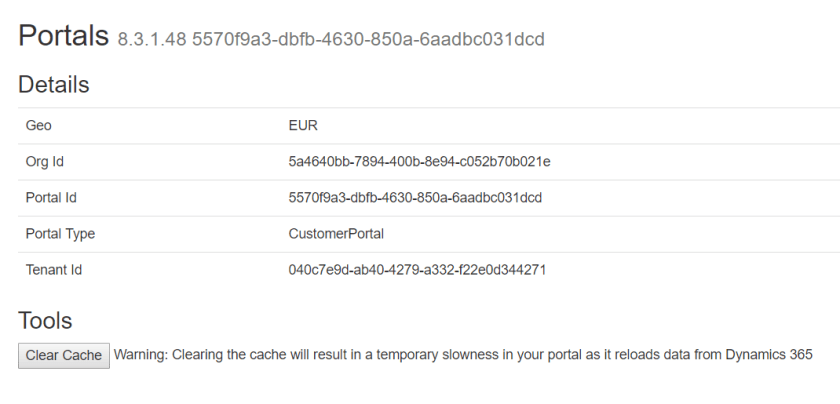Click the EUR geo value
The height and width of the screenshot is (404, 840).
click(302, 126)
